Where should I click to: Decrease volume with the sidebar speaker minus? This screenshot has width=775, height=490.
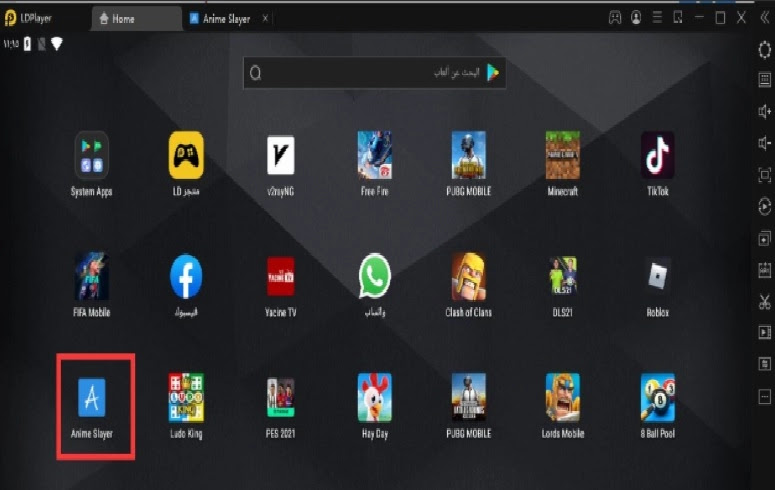coord(765,143)
